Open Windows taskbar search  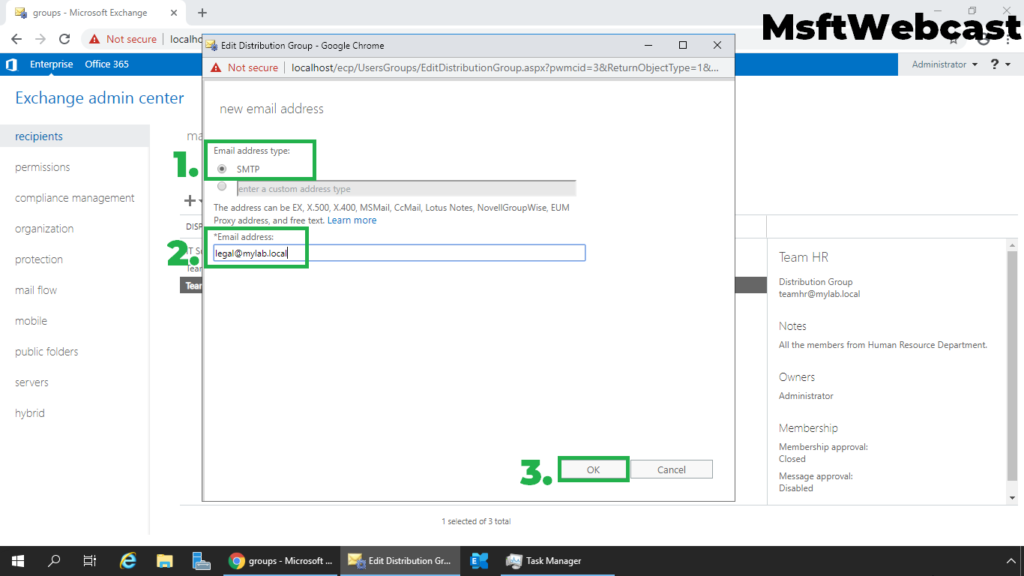[x=54, y=561]
